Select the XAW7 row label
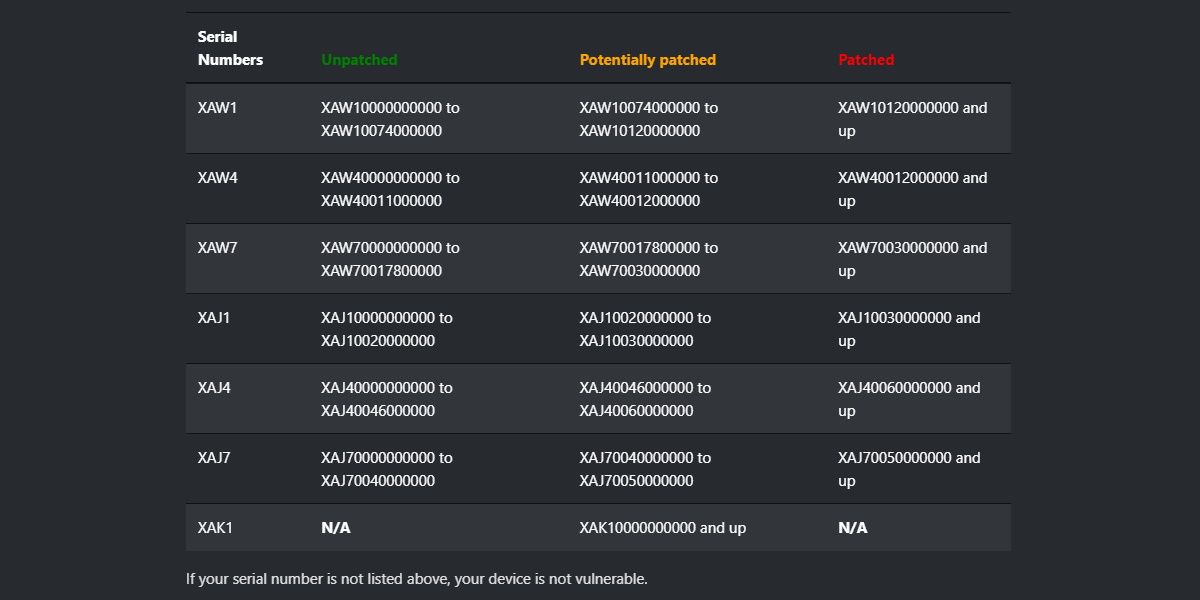This screenshot has height=600, width=1200. click(218, 248)
